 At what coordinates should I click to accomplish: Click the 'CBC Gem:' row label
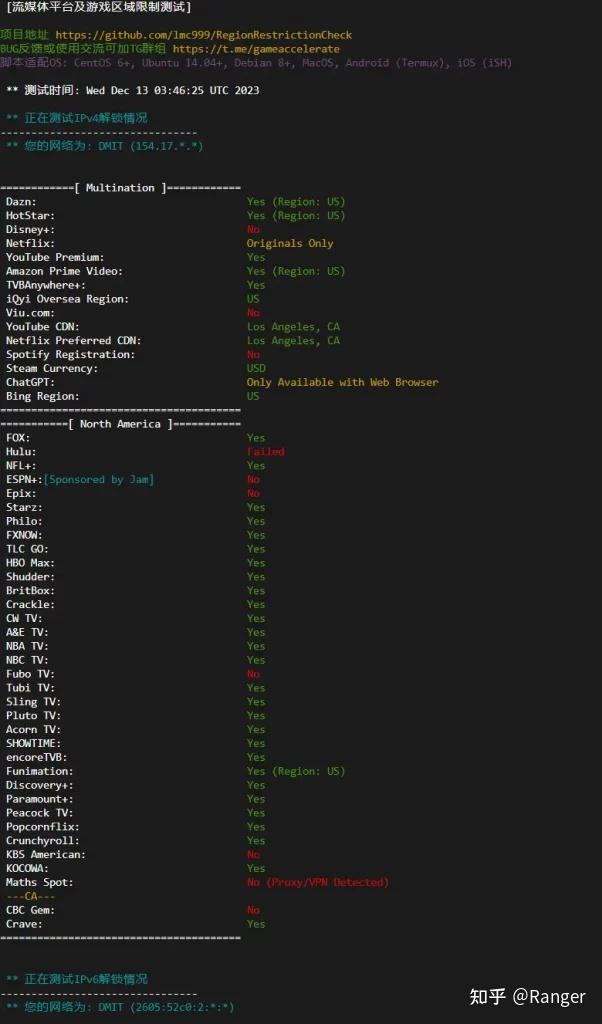click(31, 910)
